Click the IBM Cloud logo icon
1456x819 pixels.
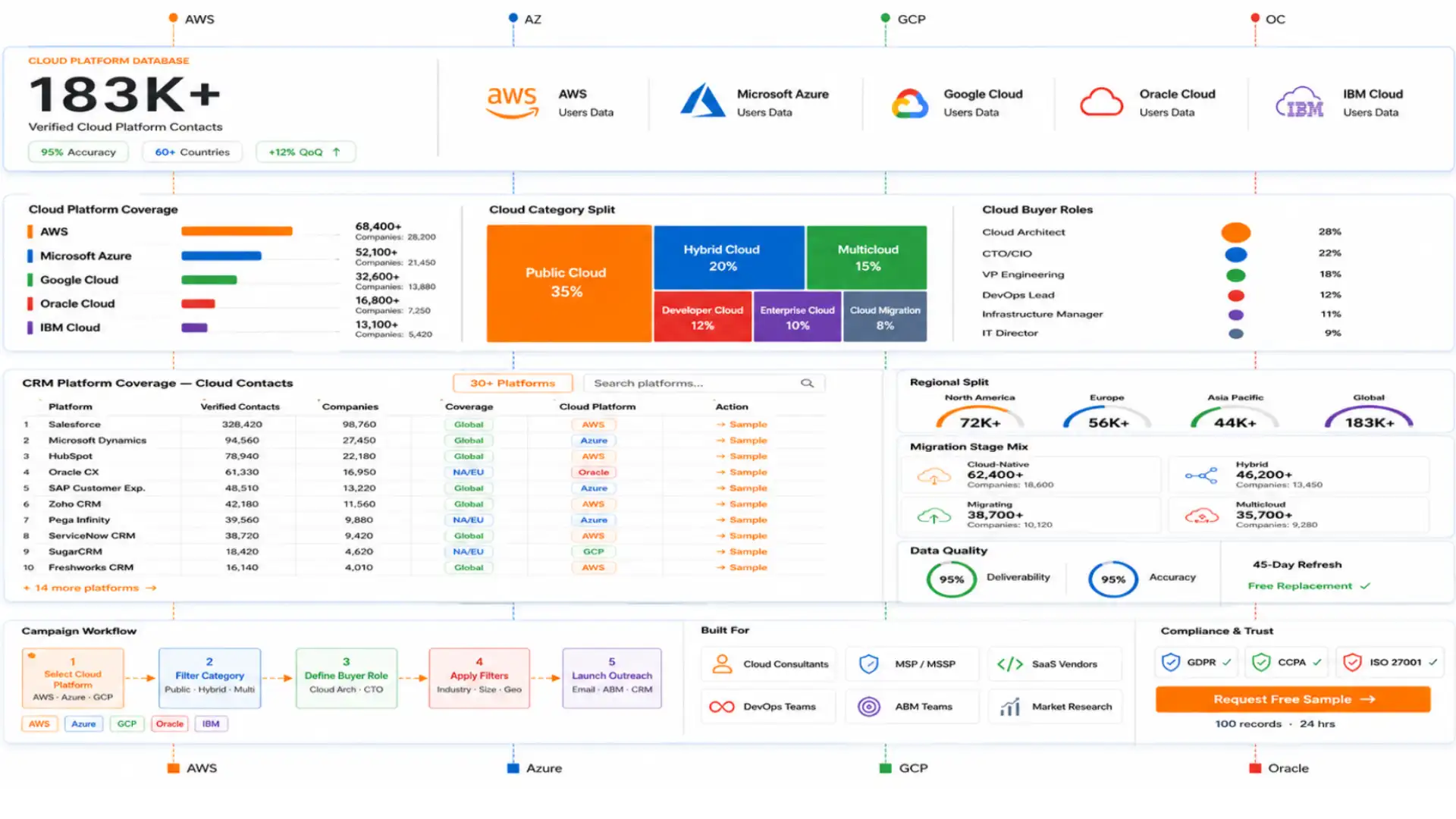(1300, 102)
